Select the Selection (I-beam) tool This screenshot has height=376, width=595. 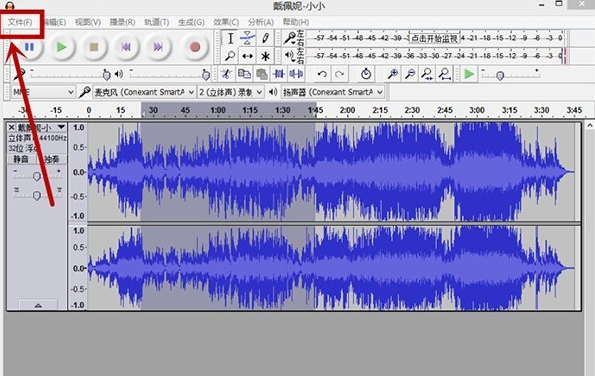click(230, 38)
